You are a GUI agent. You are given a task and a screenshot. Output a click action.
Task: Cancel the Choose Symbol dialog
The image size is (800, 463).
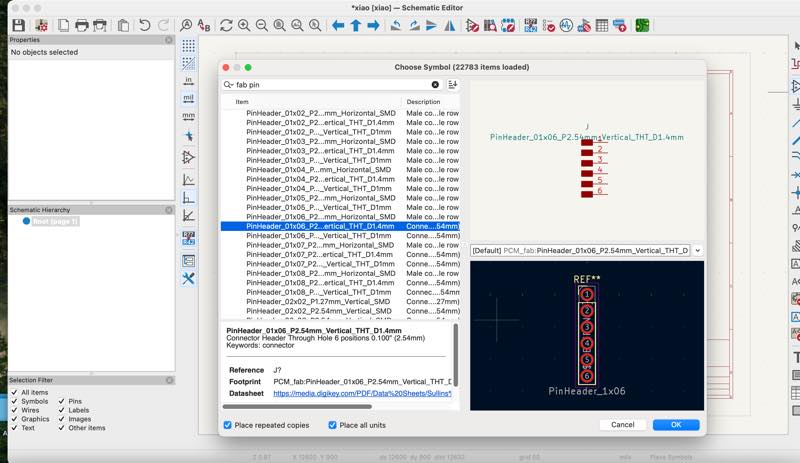coord(622,425)
